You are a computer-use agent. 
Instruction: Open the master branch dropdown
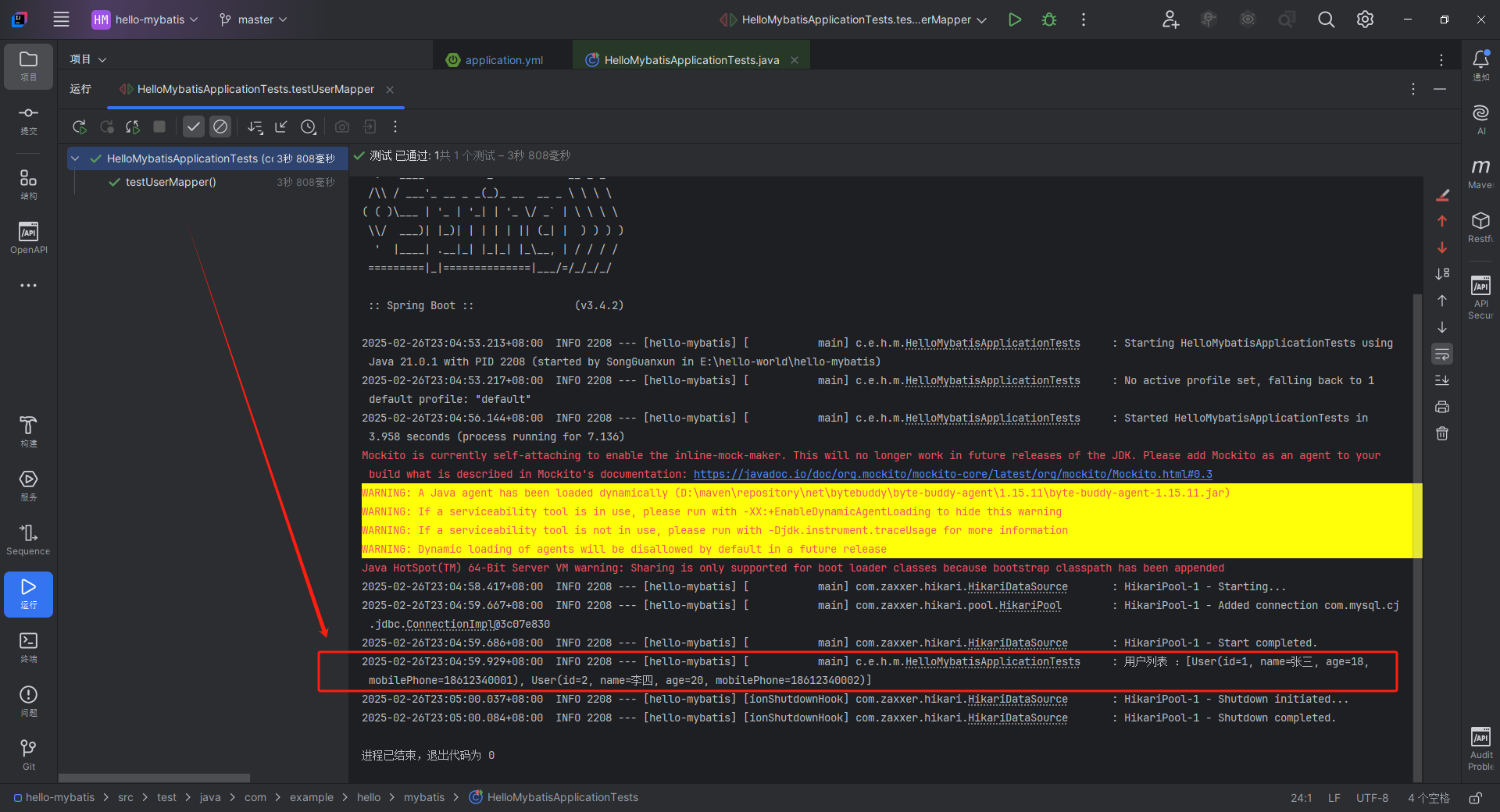pos(252,19)
